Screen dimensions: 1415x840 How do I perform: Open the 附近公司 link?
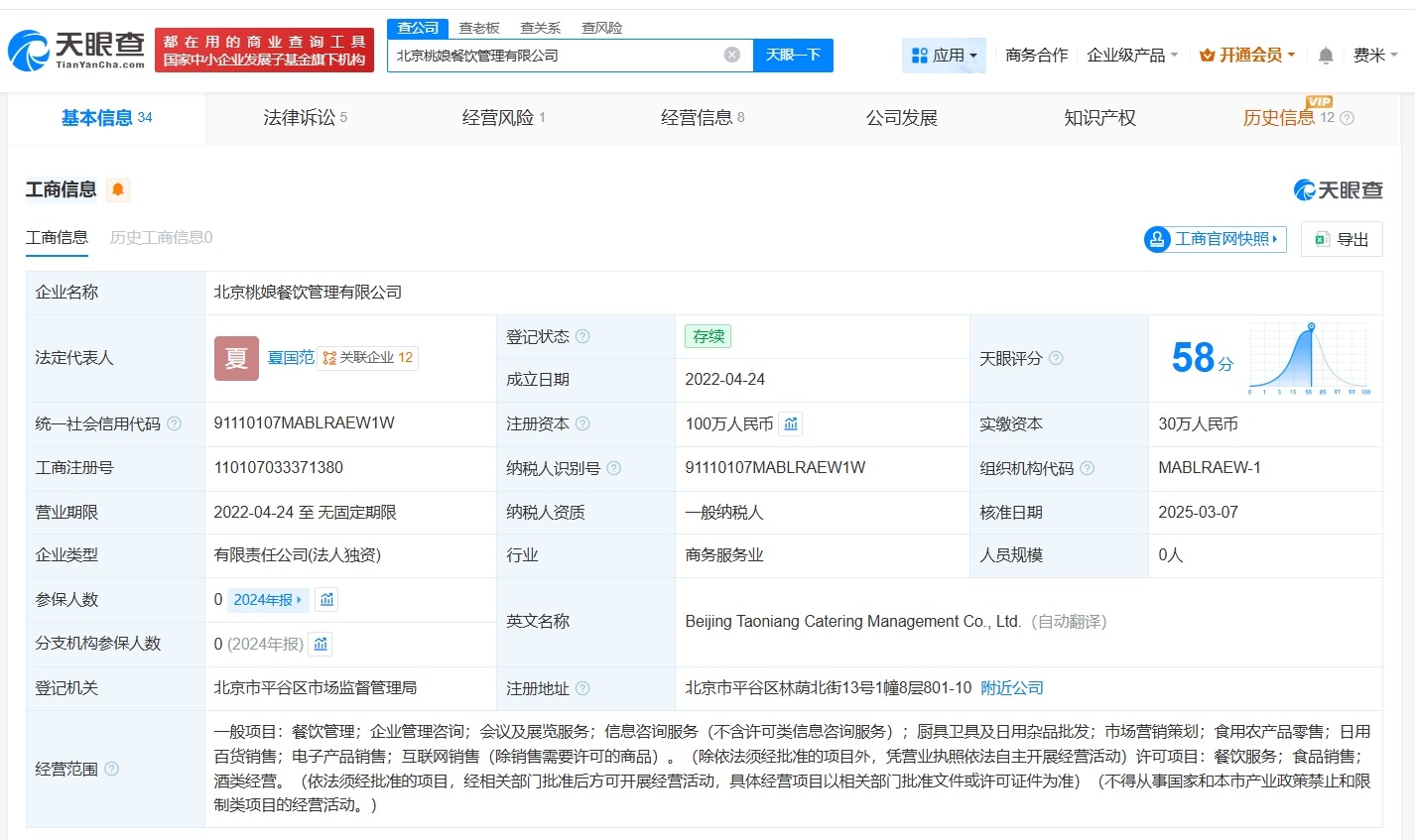coord(1012,687)
